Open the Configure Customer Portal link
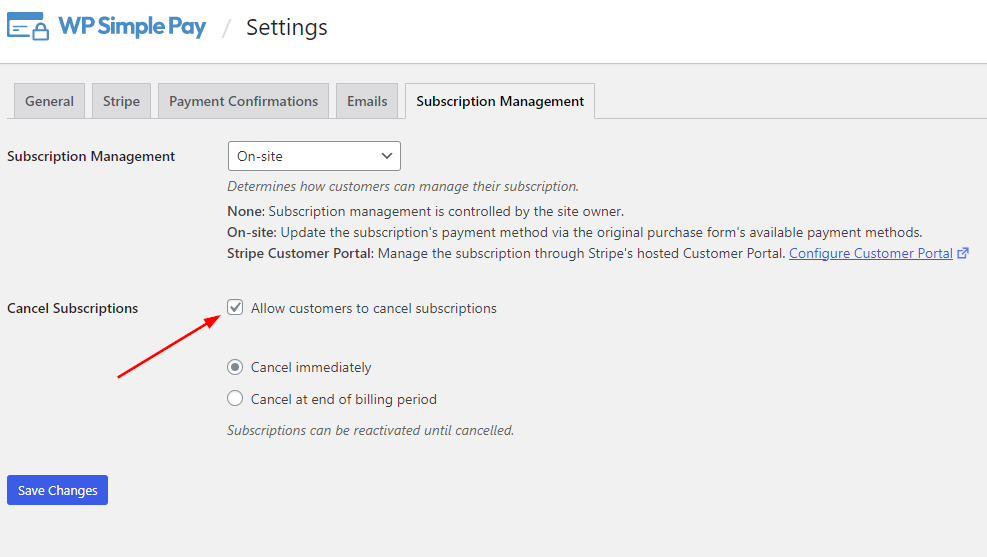The image size is (987, 557). point(870,254)
